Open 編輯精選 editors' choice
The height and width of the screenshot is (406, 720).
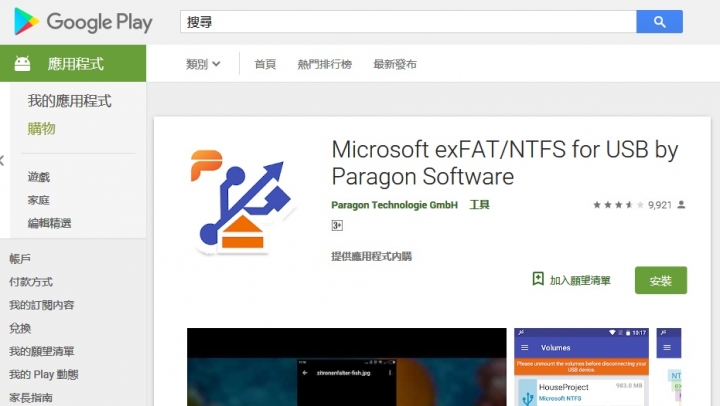click(50, 223)
